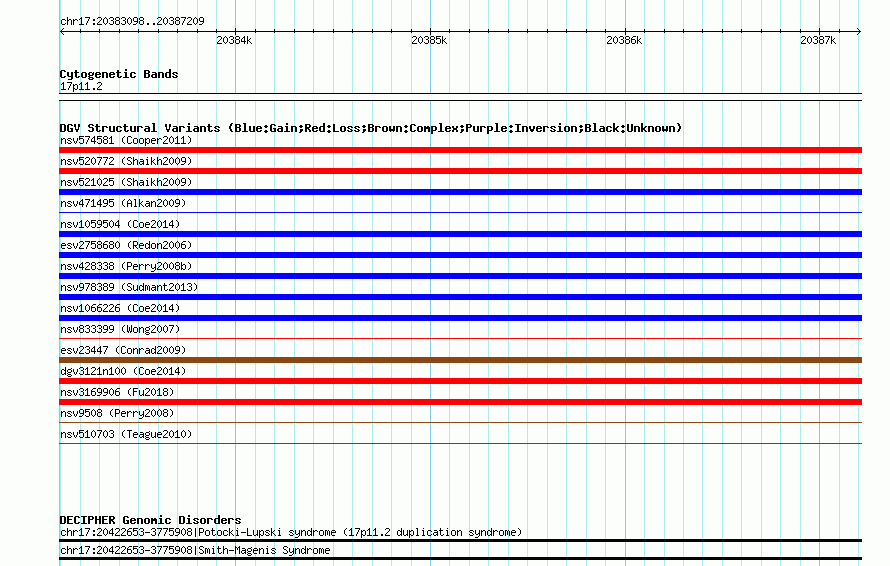The image size is (890, 566).
Task: Click the red bar under dgv3121n100
Action: coord(460,381)
